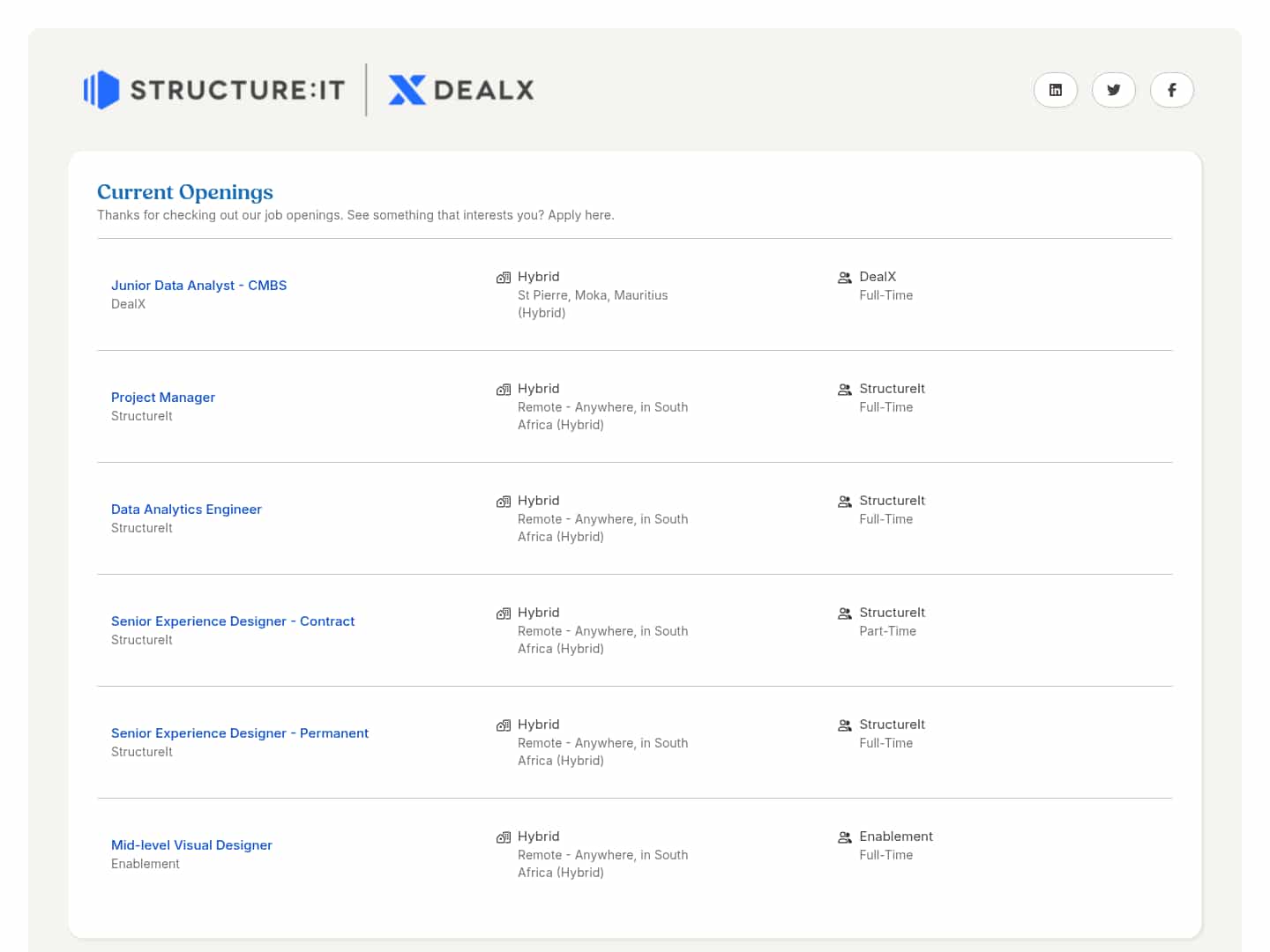Open Senior Experience Designer - Contract listing
1270x952 pixels.
(x=233, y=621)
